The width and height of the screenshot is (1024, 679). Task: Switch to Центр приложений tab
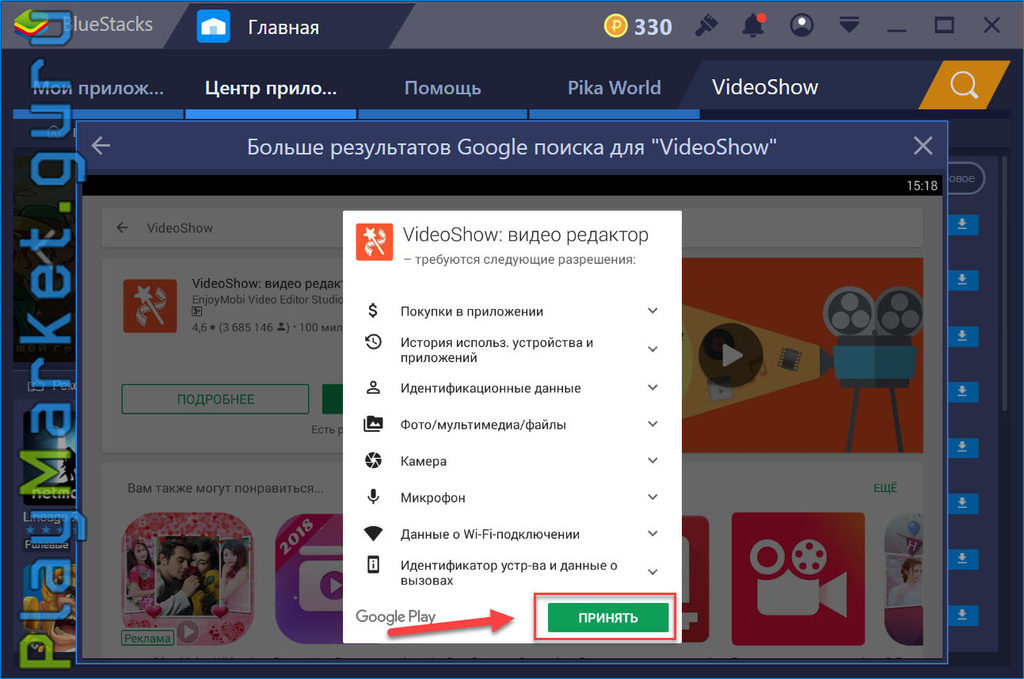271,87
